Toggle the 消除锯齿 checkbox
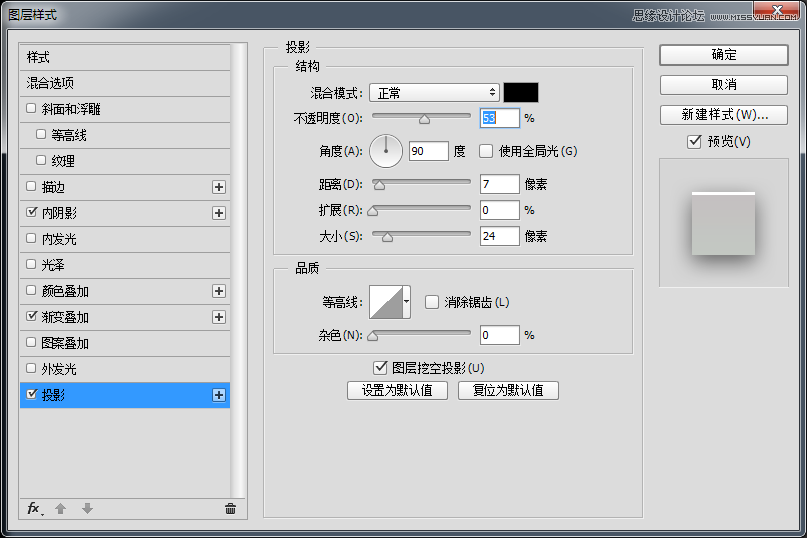The width and height of the screenshot is (807, 538). click(x=432, y=302)
